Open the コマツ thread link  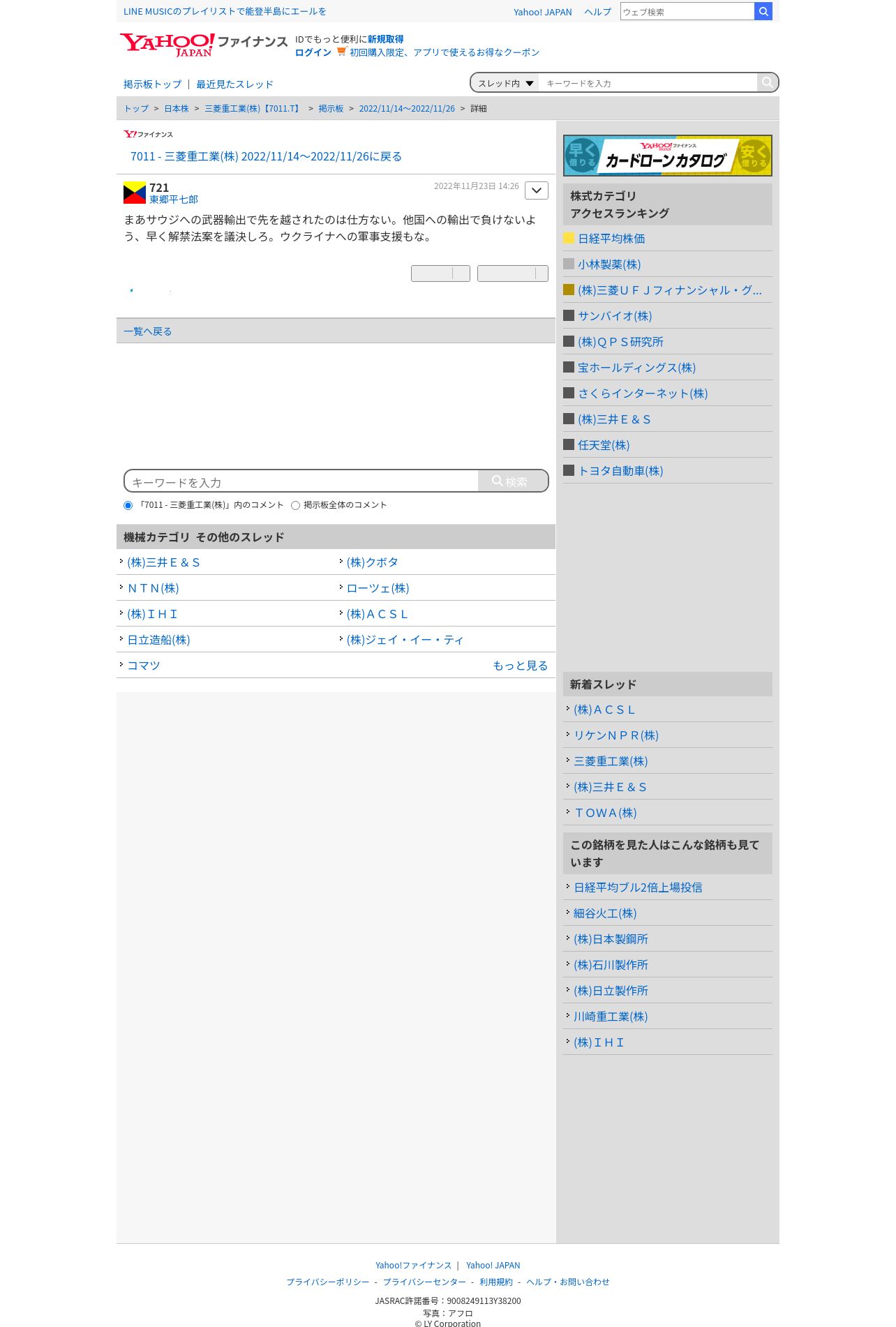tap(144, 666)
